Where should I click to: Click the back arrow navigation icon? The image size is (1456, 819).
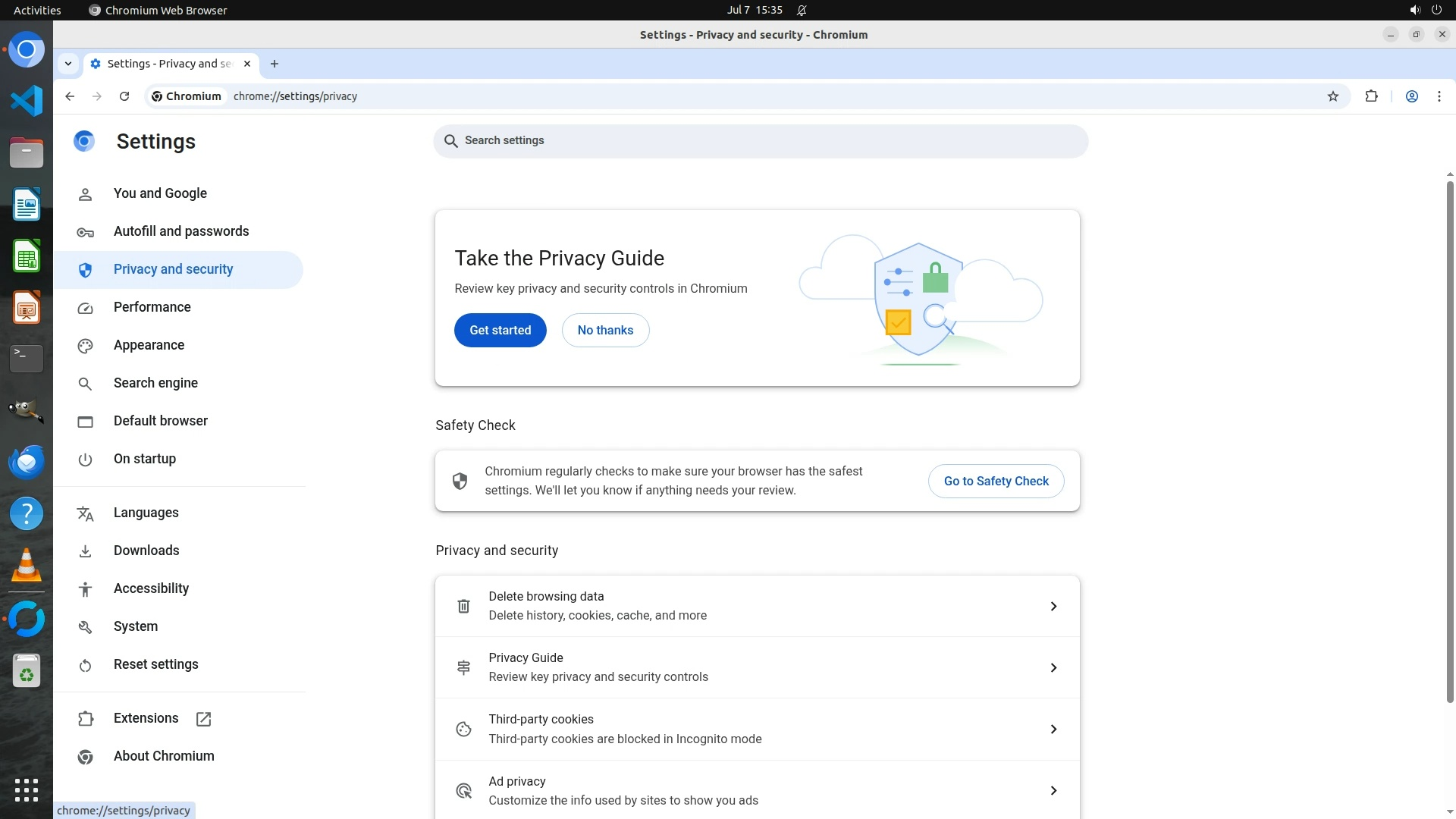(70, 96)
